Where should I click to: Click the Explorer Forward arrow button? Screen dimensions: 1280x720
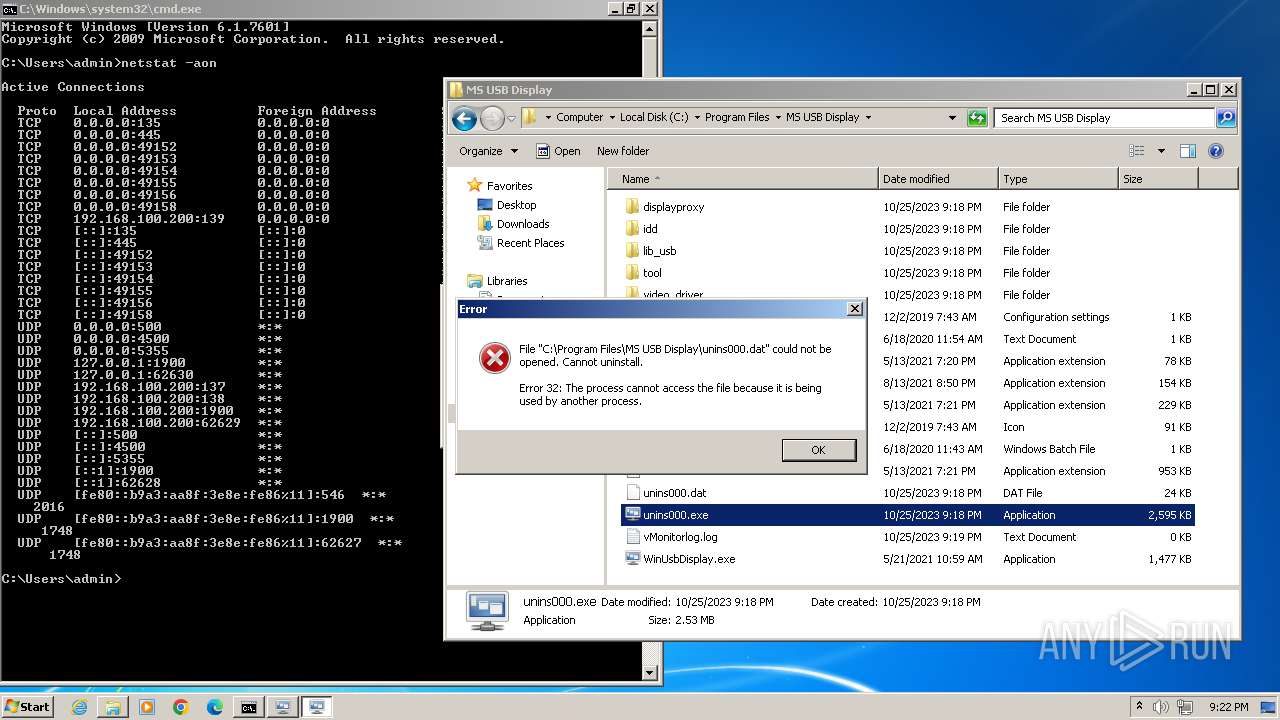492,119
